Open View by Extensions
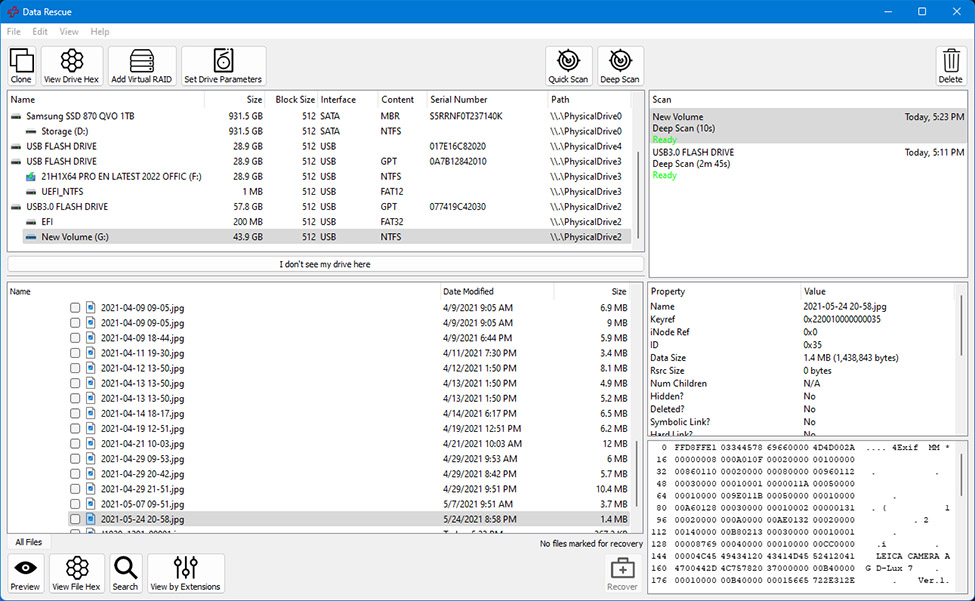The width and height of the screenshot is (975, 601). 185,572
